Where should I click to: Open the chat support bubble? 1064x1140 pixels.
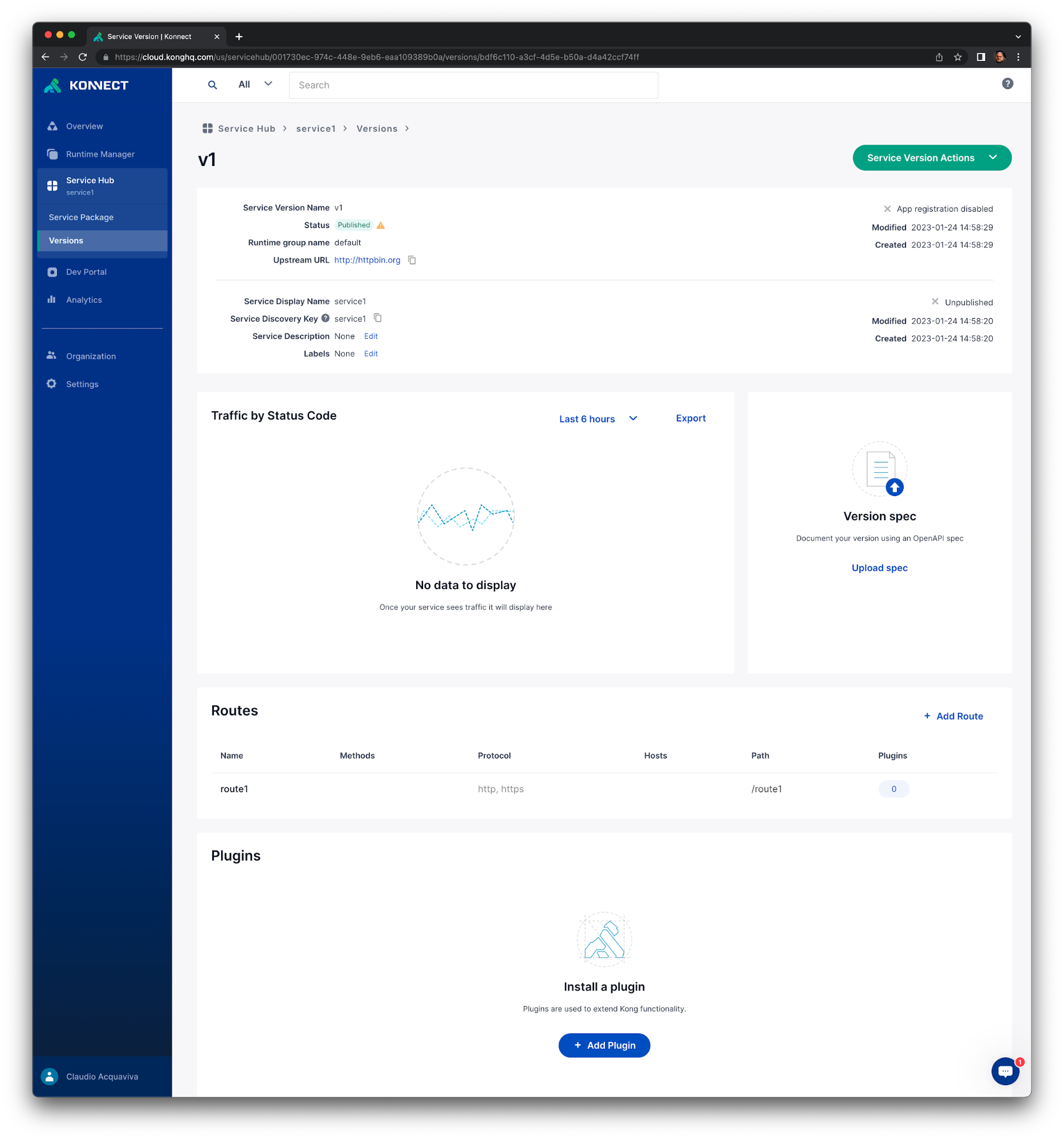[x=1005, y=1071]
